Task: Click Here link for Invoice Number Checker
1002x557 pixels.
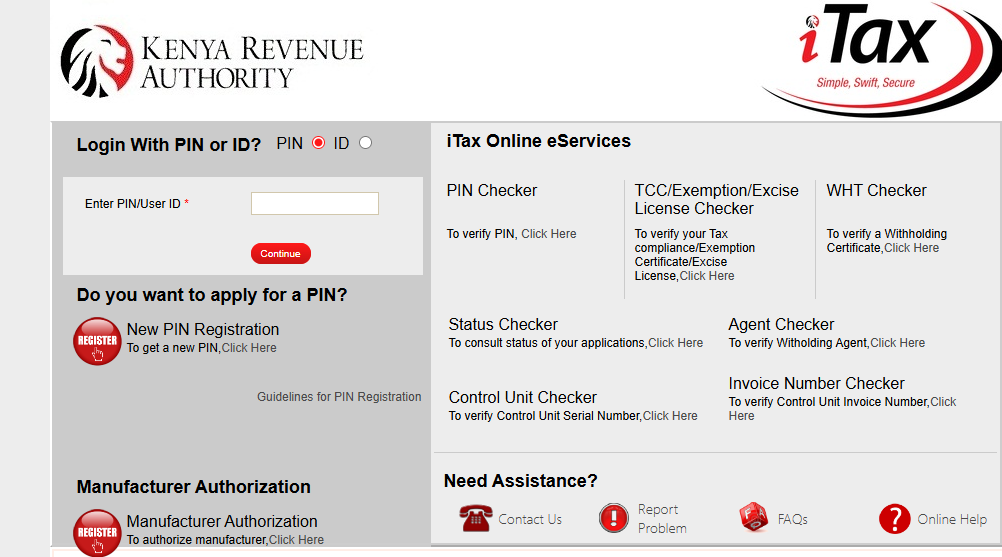Action: click(x=942, y=402)
